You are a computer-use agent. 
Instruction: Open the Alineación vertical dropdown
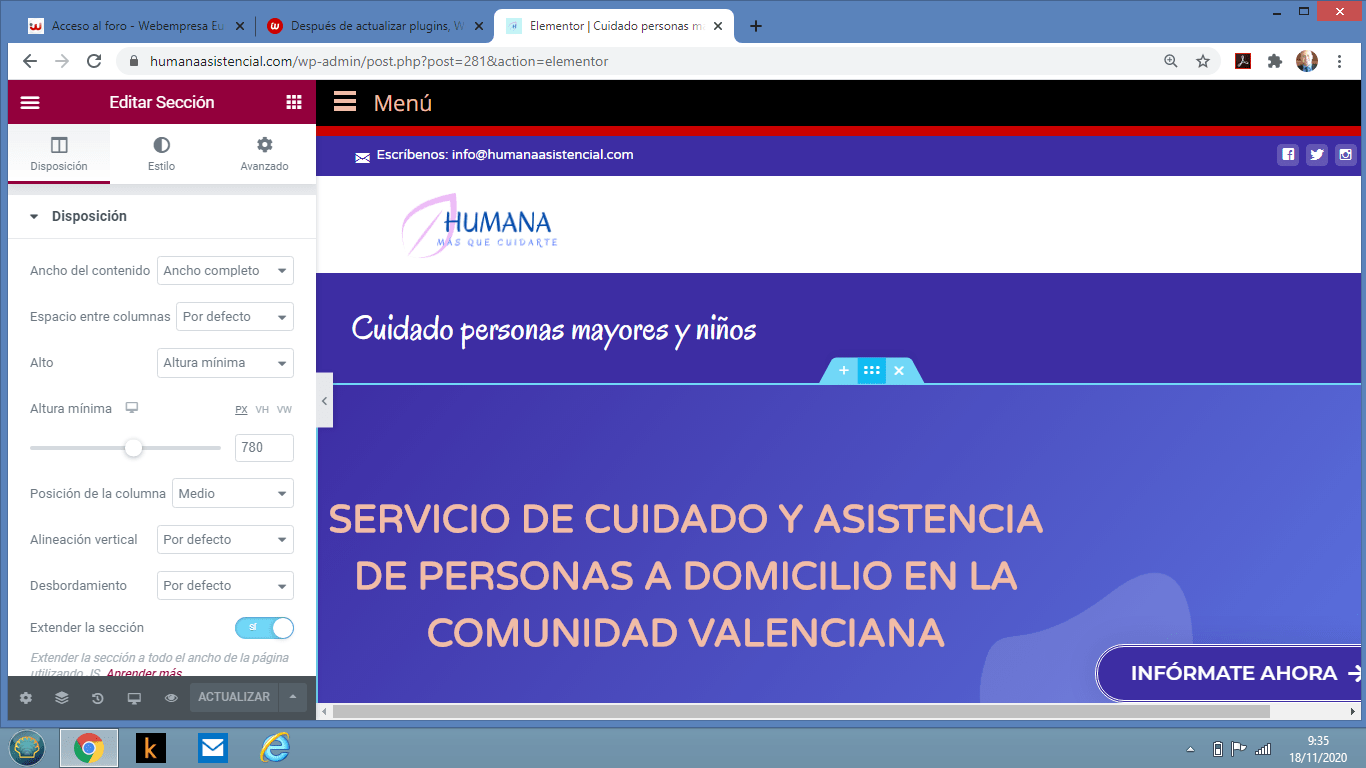225,540
